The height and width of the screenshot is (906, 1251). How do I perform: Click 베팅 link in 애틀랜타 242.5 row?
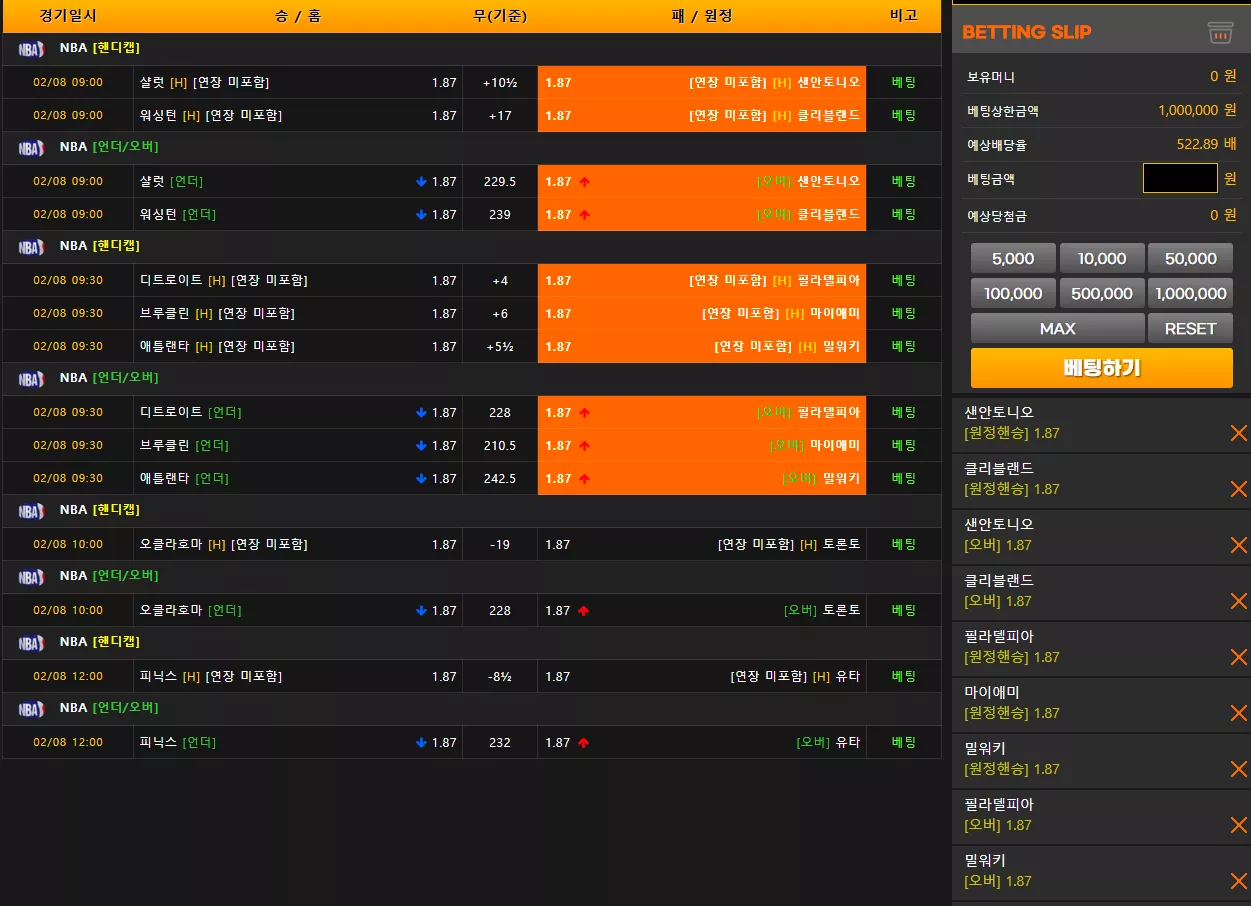coord(904,479)
